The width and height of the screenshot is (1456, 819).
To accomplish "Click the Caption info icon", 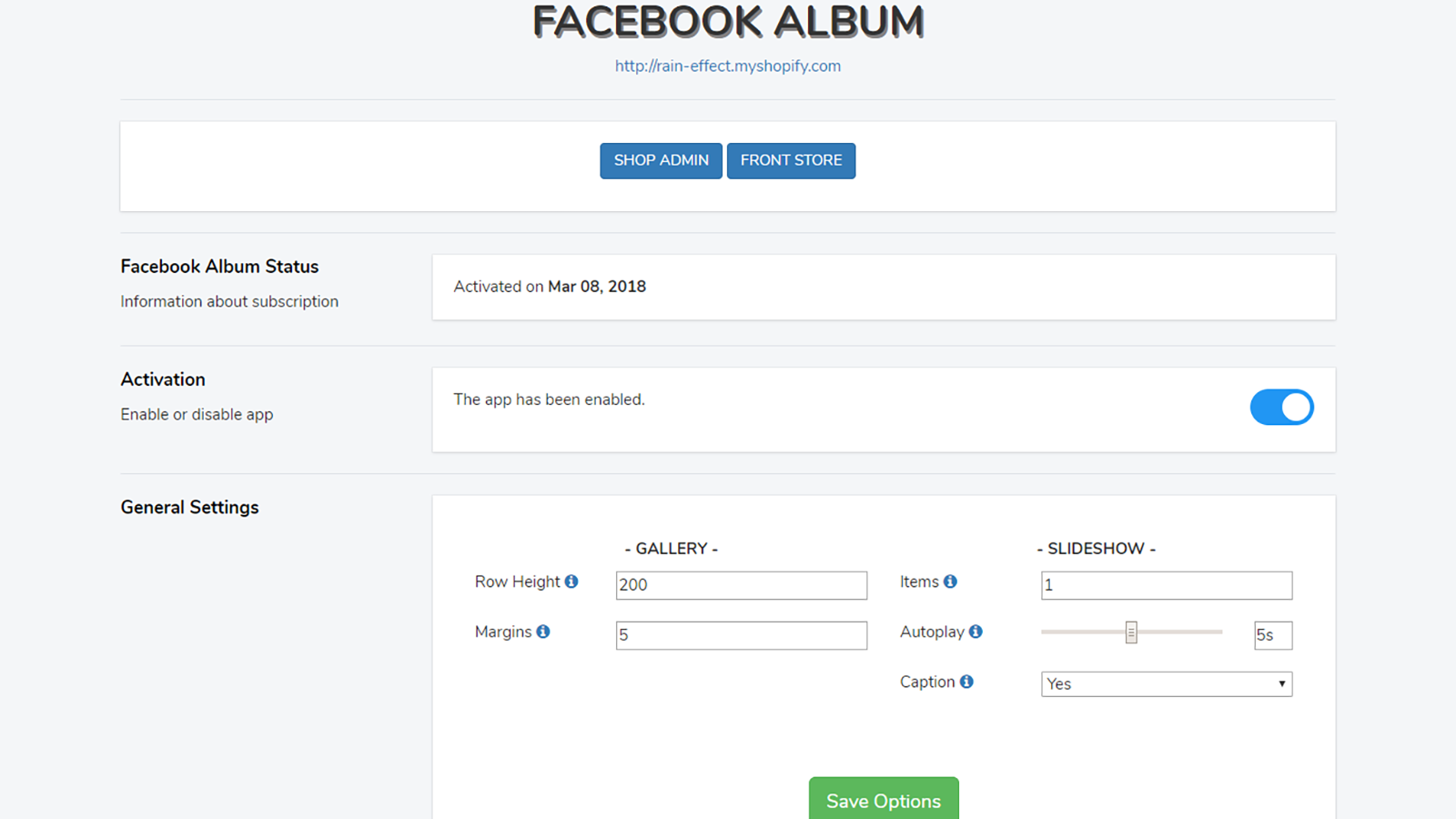I will pyautogui.click(x=966, y=682).
